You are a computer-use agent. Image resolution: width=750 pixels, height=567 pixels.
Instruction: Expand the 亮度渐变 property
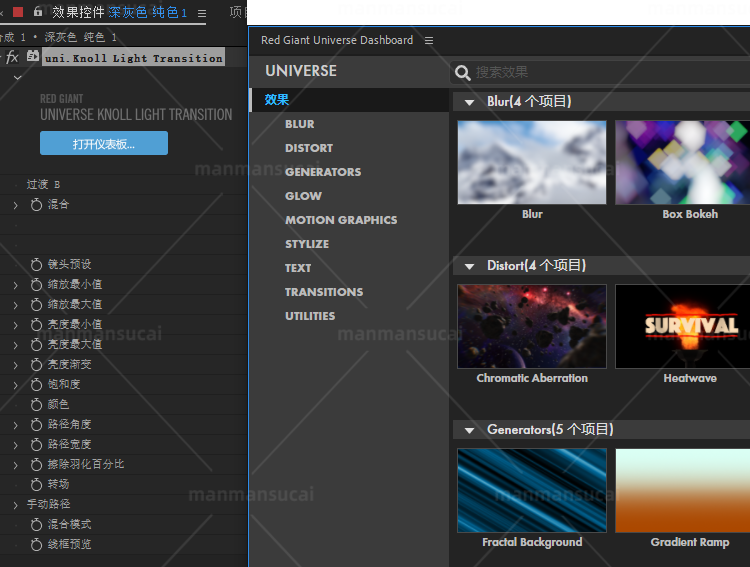tap(16, 366)
